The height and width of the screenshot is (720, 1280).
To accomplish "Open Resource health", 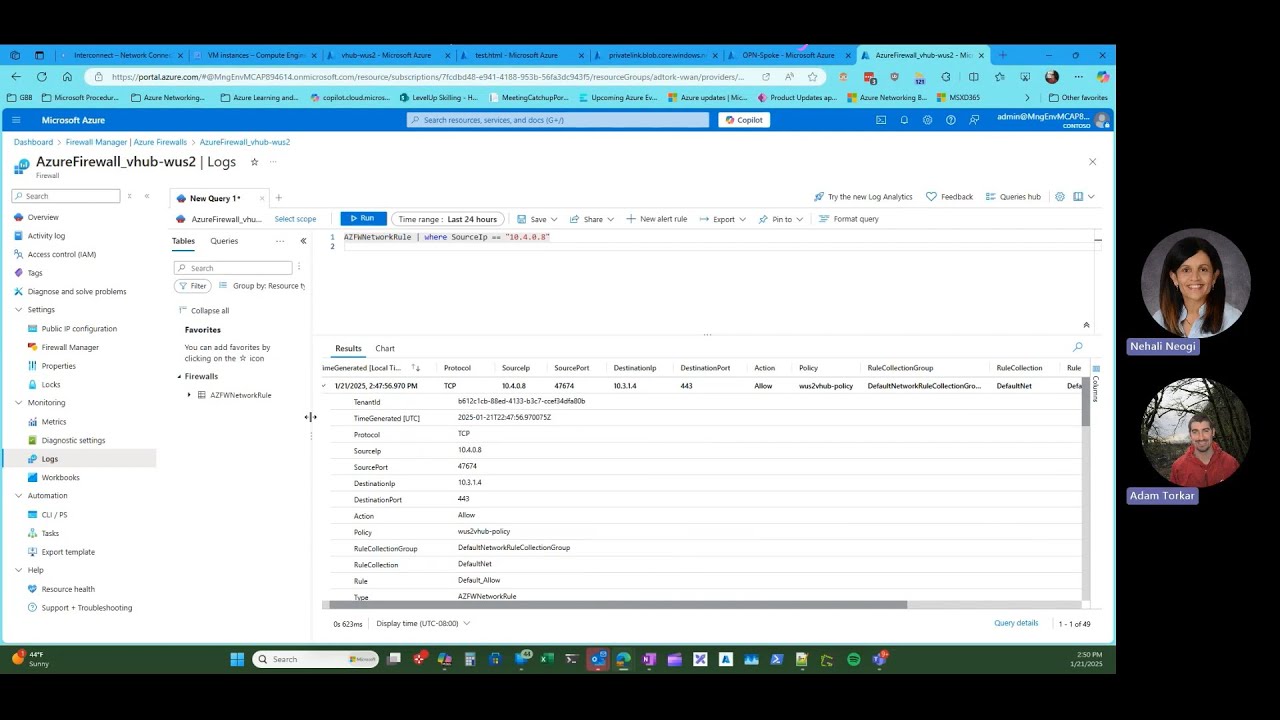I will pyautogui.click(x=68, y=589).
